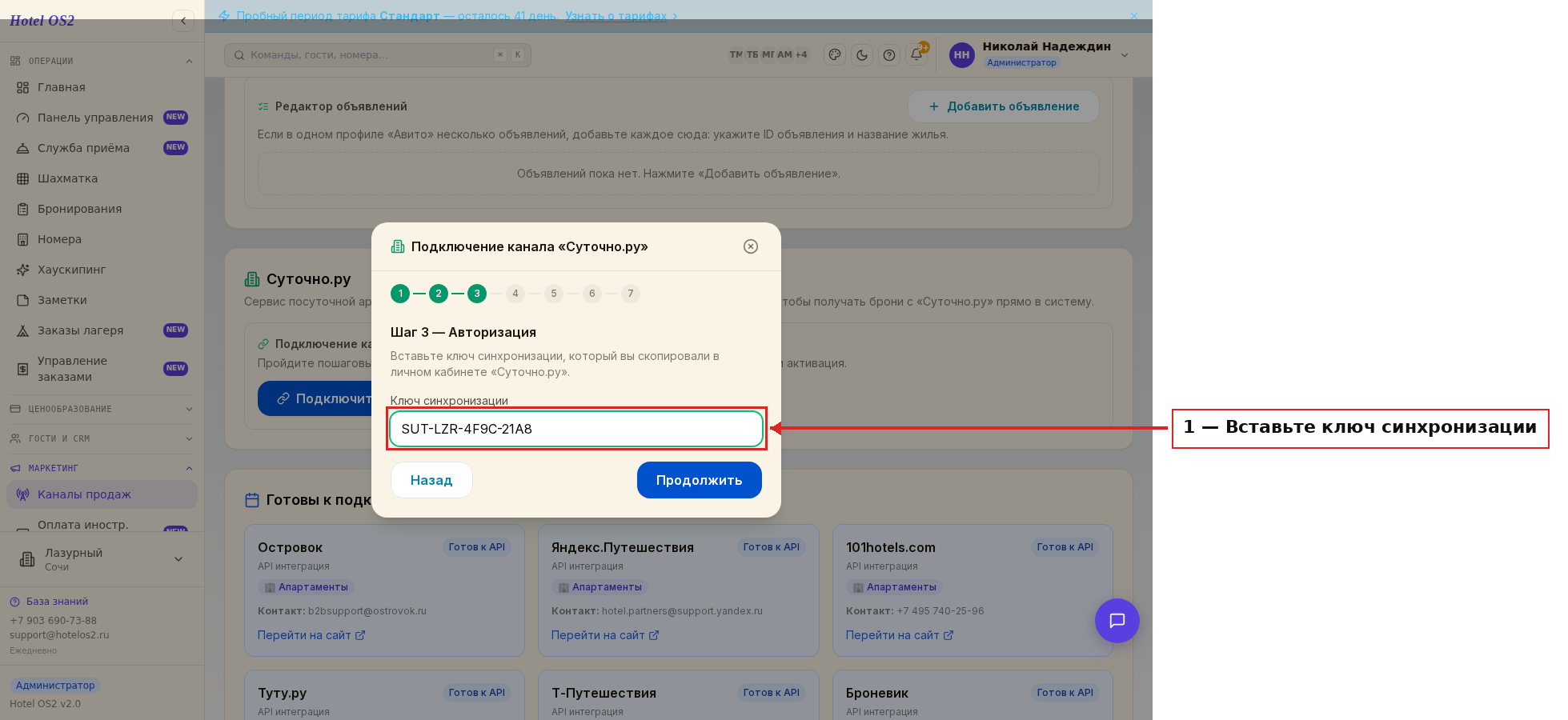Click Готов к API badge on 101hotels.com
This screenshot has height=720, width=1568.
pyautogui.click(x=1065, y=547)
